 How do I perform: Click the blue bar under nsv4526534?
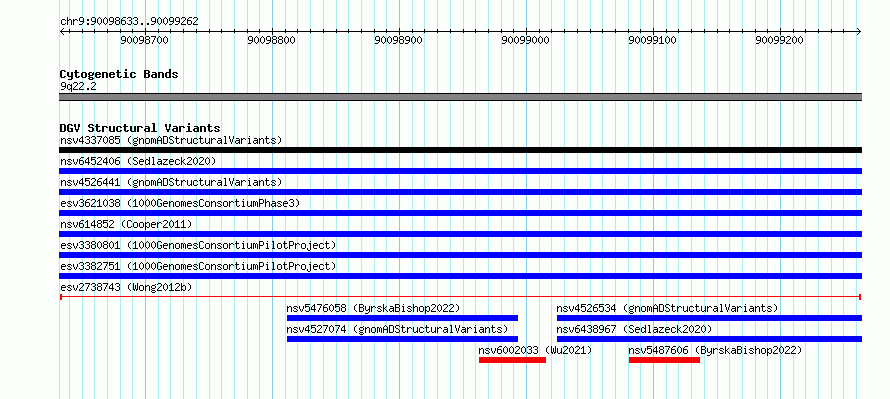(710, 318)
